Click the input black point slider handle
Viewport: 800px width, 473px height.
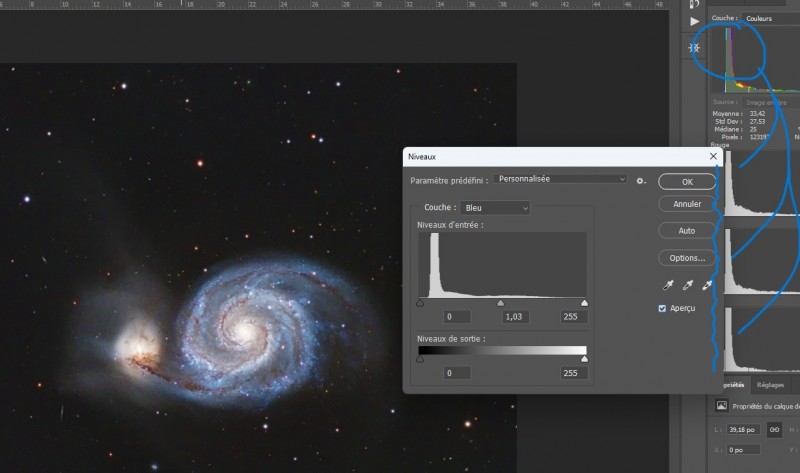pyautogui.click(x=420, y=303)
